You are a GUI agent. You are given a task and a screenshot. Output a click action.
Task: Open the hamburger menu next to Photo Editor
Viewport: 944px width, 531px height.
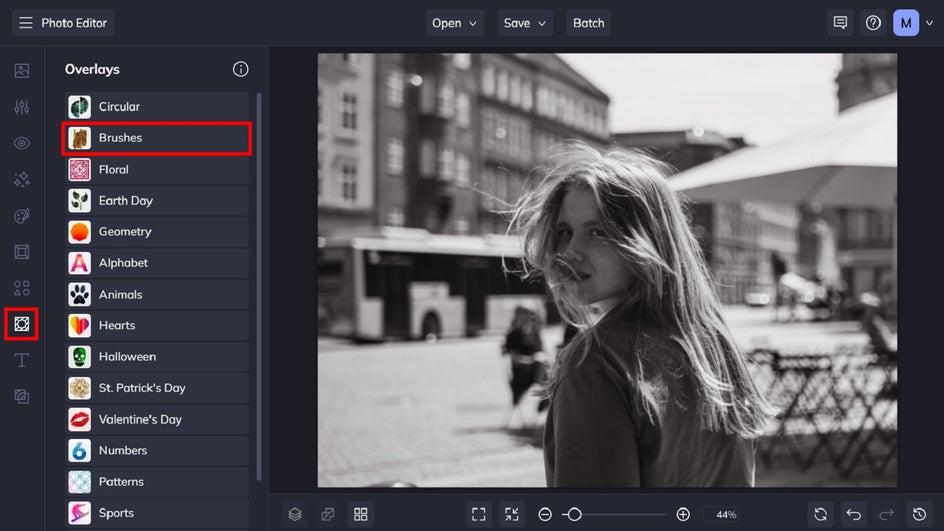(25, 23)
